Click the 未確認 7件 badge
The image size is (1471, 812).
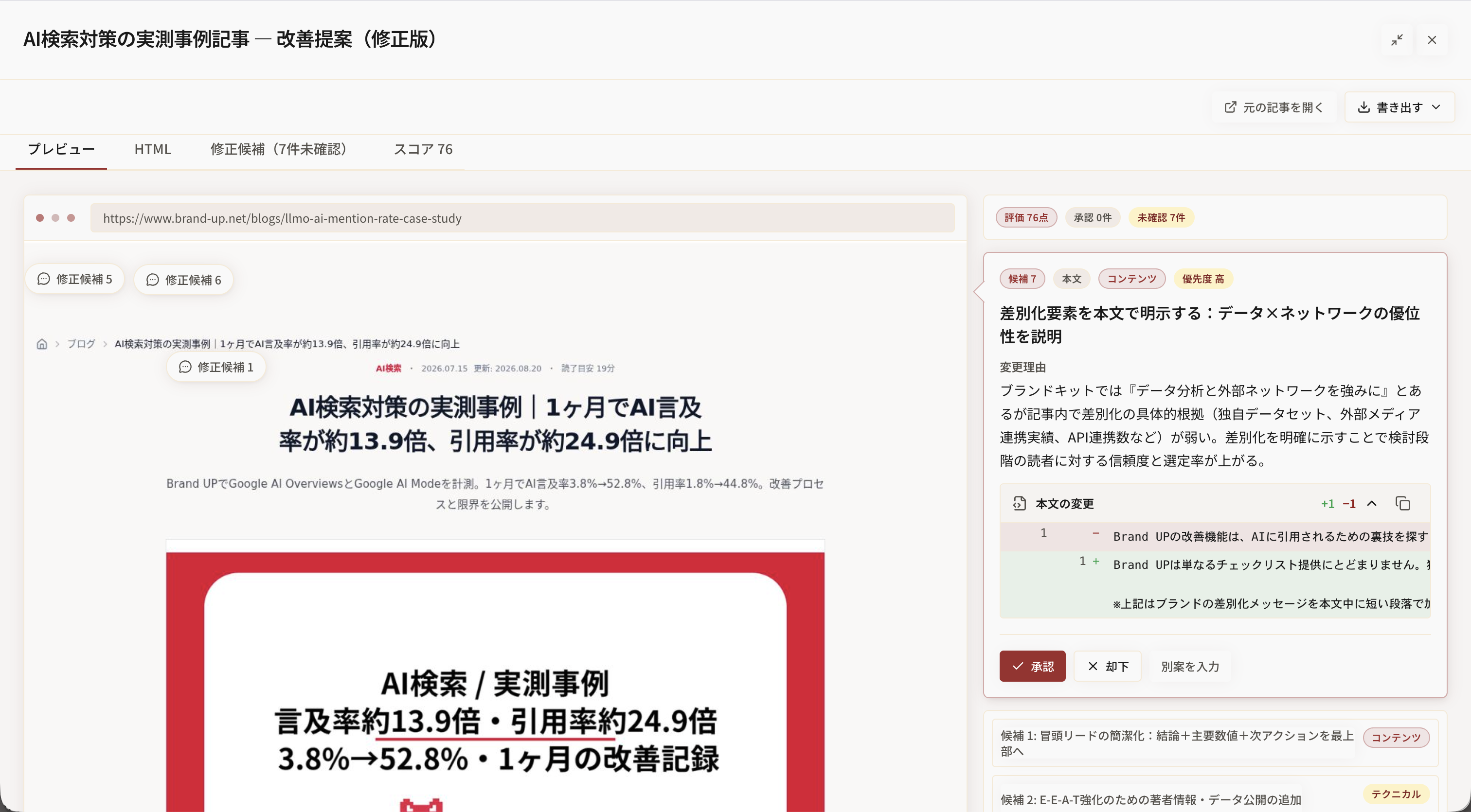pos(1161,217)
